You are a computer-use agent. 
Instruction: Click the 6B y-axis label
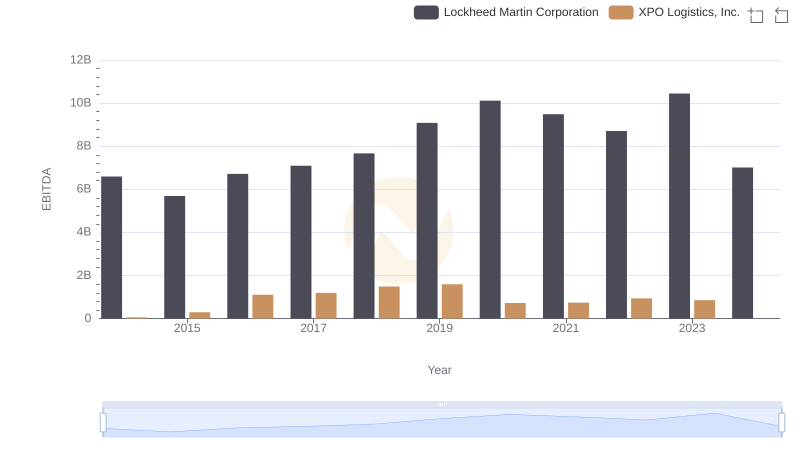click(x=84, y=189)
